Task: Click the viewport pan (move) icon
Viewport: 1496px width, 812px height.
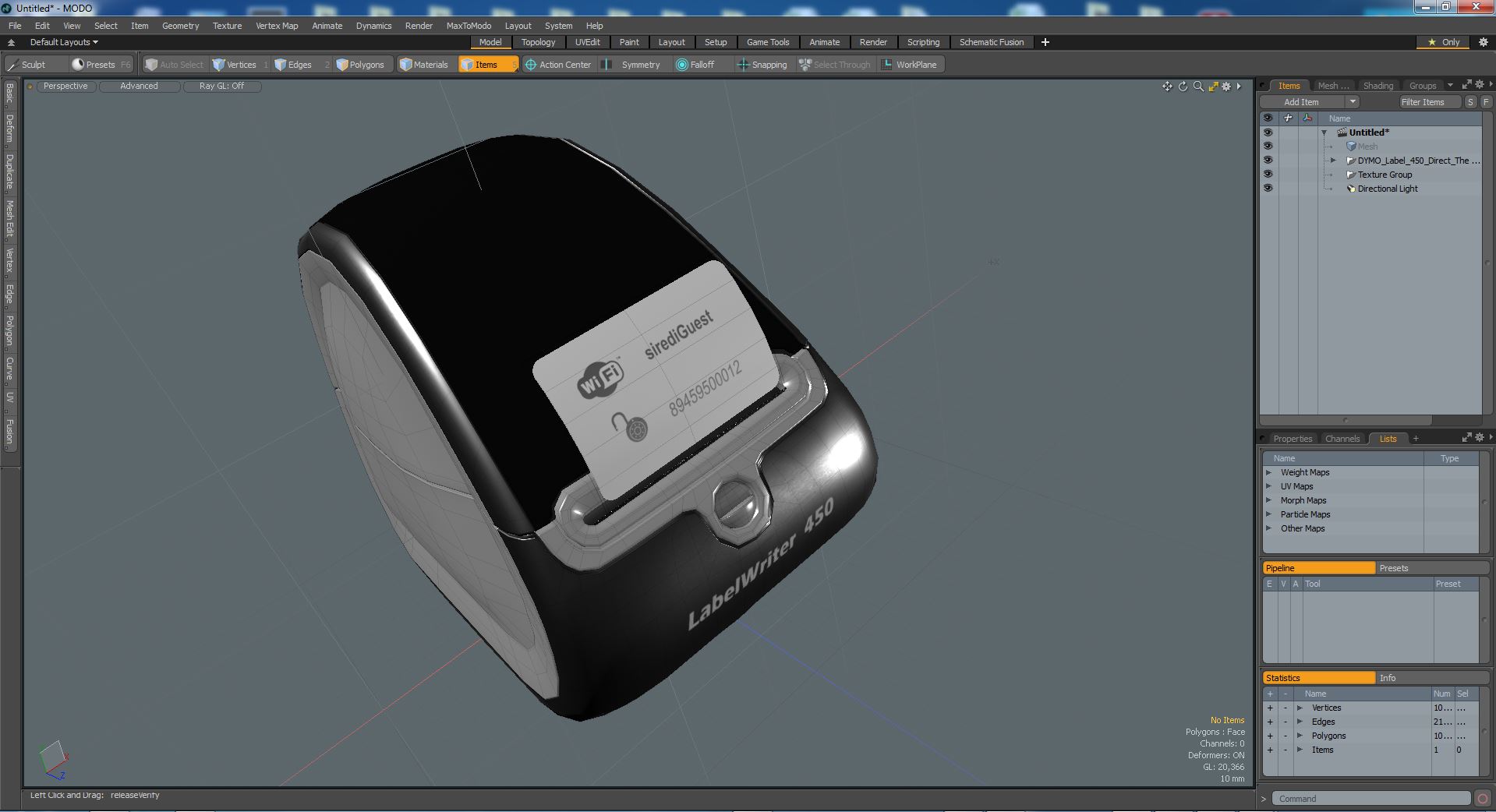Action: 1167,86
